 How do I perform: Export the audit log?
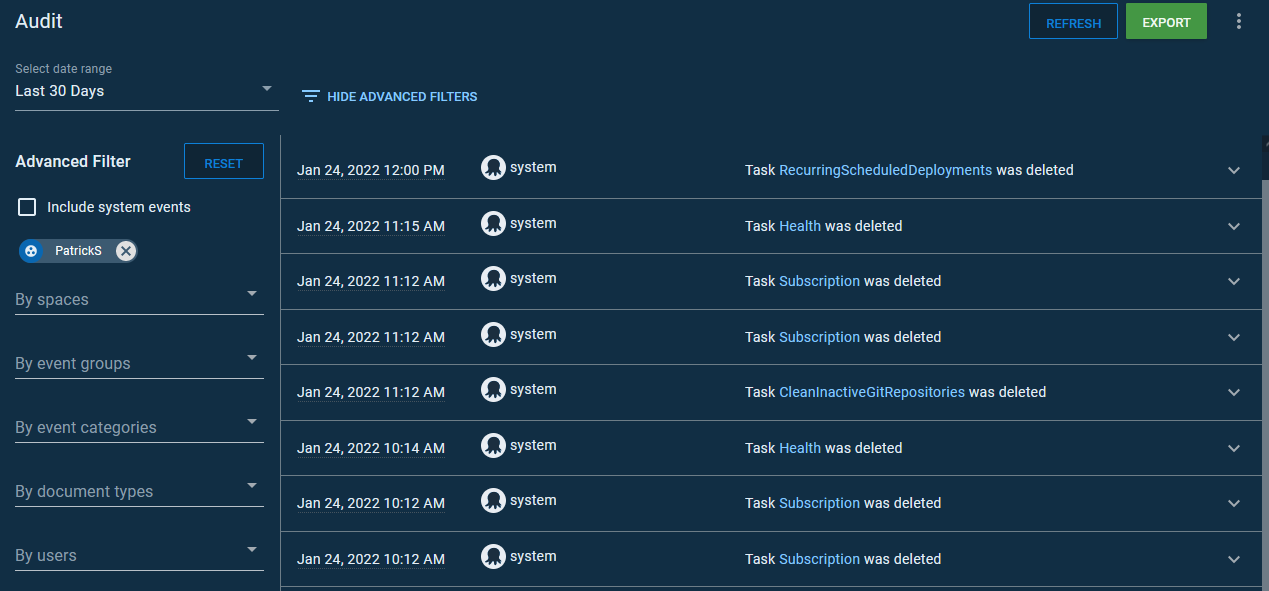coord(1166,22)
